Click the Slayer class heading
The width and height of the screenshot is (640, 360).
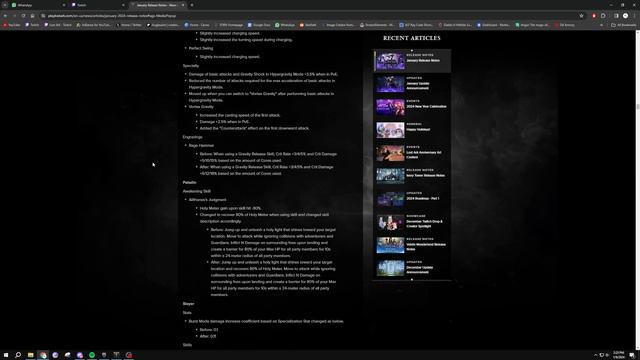point(188,304)
